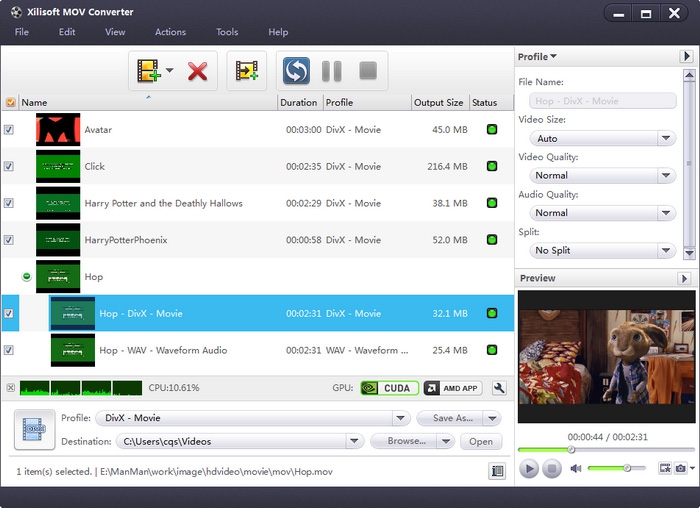The image size is (700, 508).
Task: Open the Profile panel header menu
Action: click(x=537, y=57)
